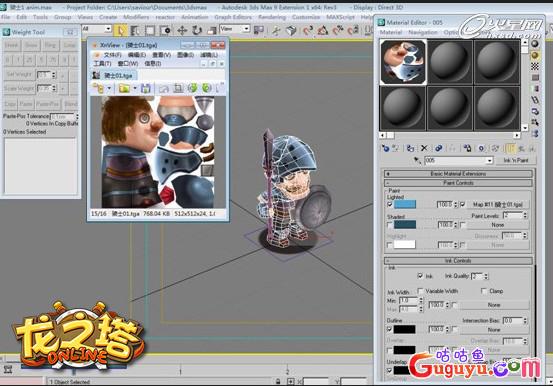Image resolution: width=553 pixels, height=386 pixels.
Task: Click the Lighted Map #11 button
Action: pyautogui.click(x=498, y=204)
